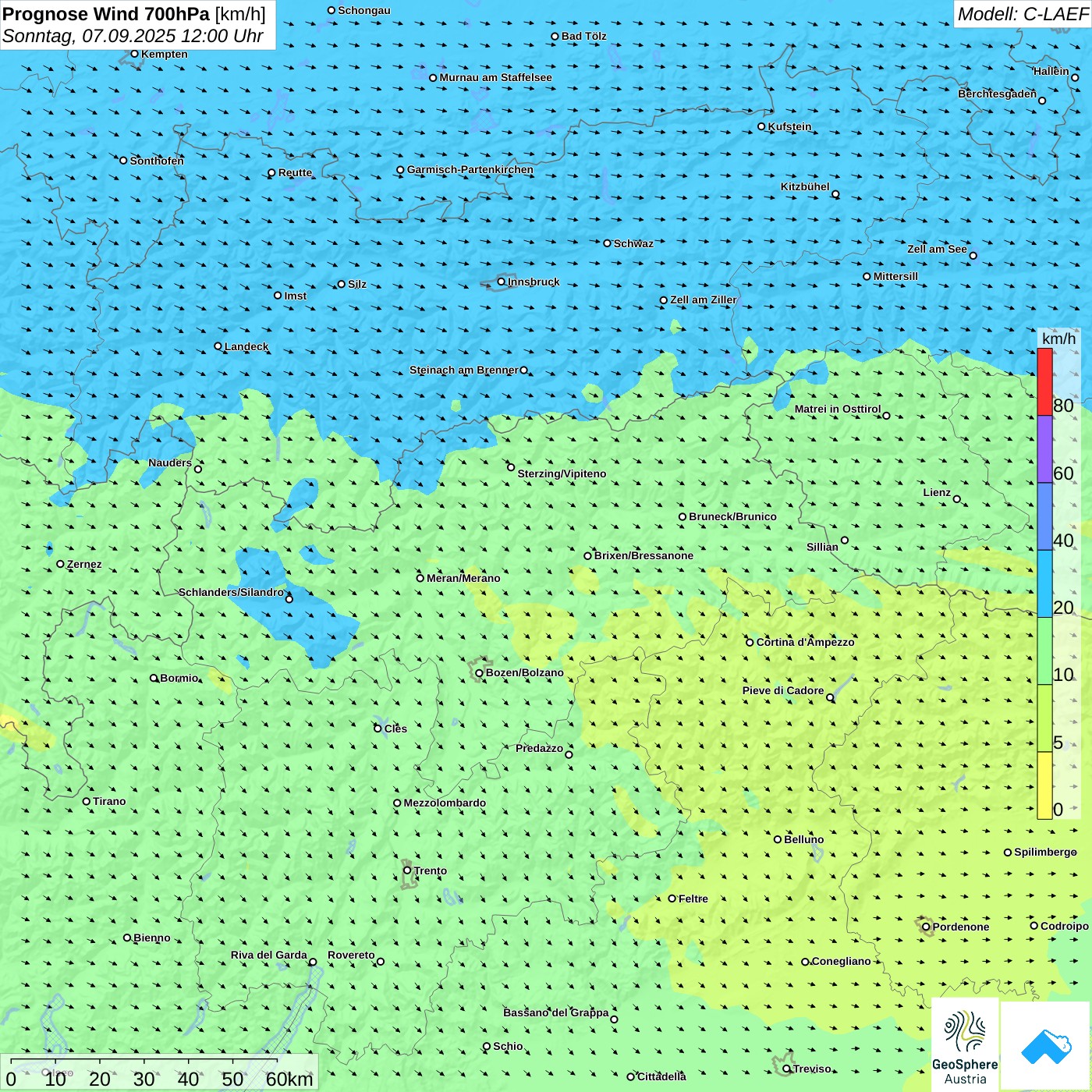Click the Pordenone location marker
Screen dimensions: 1092x1092
point(926,927)
